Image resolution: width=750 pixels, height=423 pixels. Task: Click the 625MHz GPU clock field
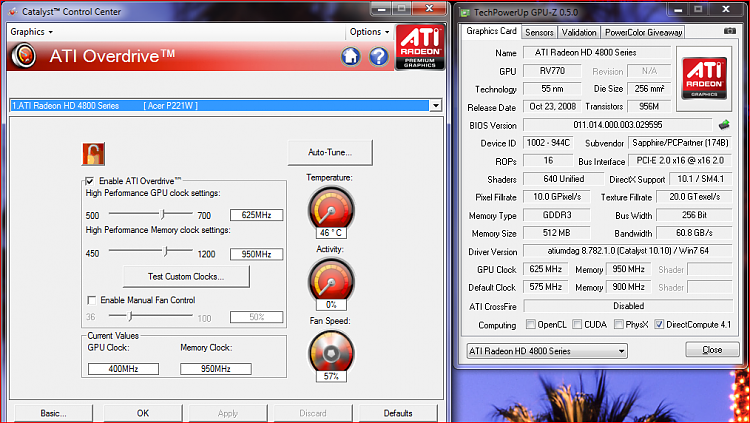(256, 215)
